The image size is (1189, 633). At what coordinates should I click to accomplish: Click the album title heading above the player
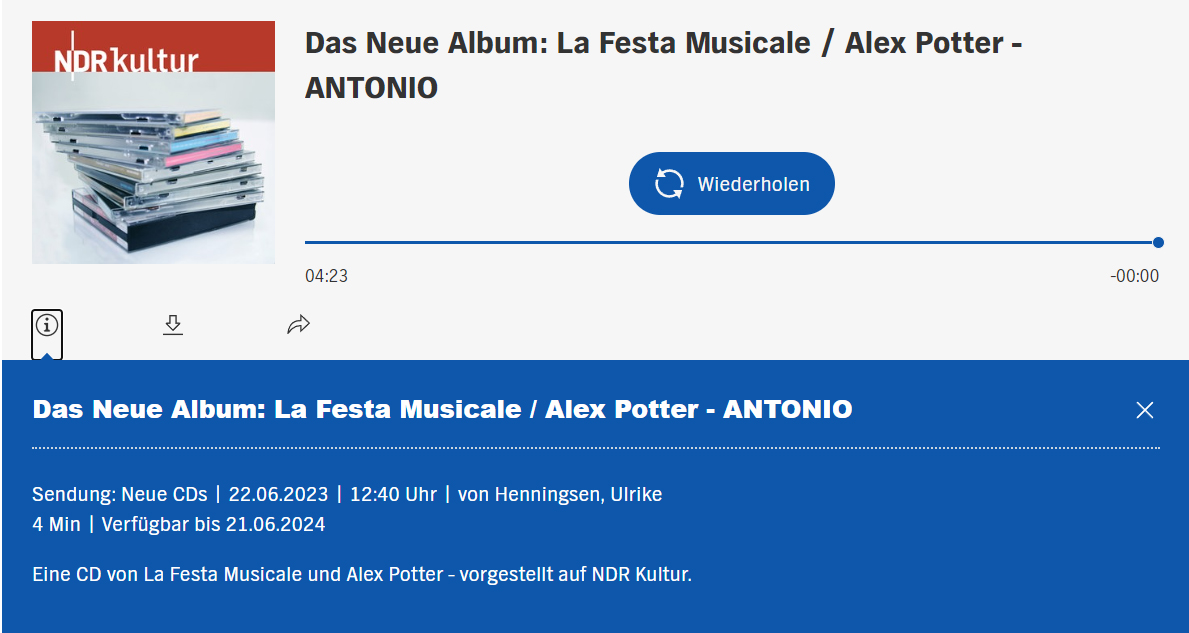coord(662,65)
